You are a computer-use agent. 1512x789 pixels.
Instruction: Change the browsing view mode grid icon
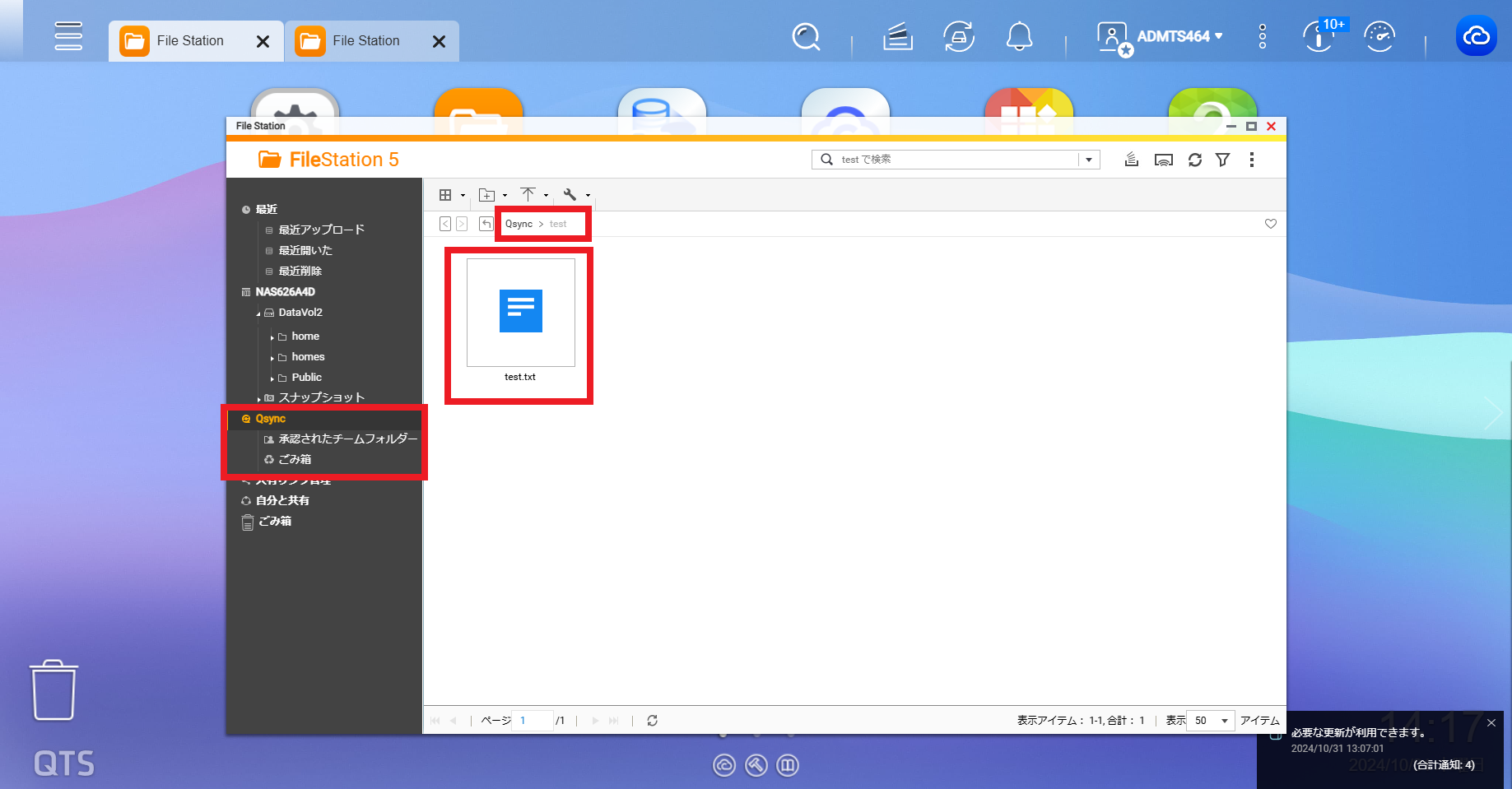tap(445, 195)
